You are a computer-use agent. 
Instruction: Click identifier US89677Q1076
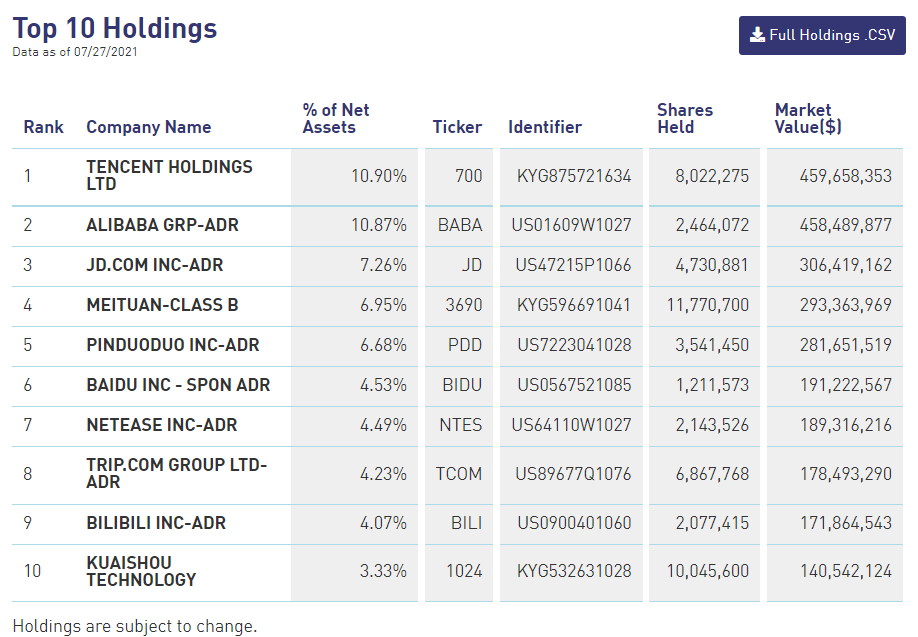[573, 474]
